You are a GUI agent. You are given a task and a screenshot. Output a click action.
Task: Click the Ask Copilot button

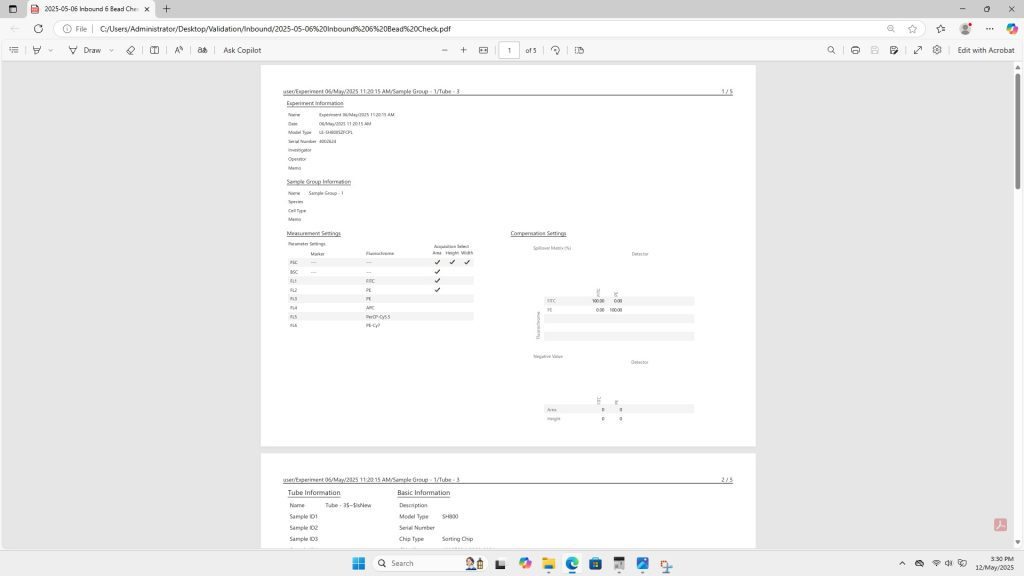coord(242,50)
